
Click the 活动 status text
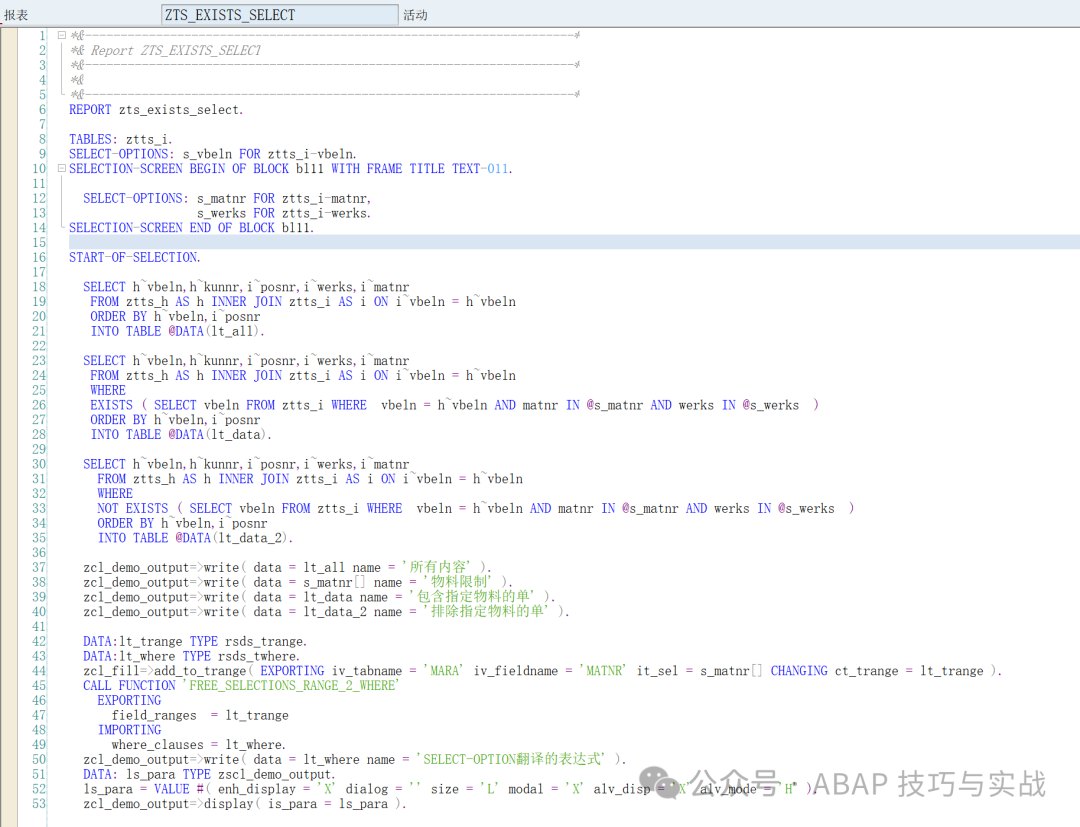(415, 15)
